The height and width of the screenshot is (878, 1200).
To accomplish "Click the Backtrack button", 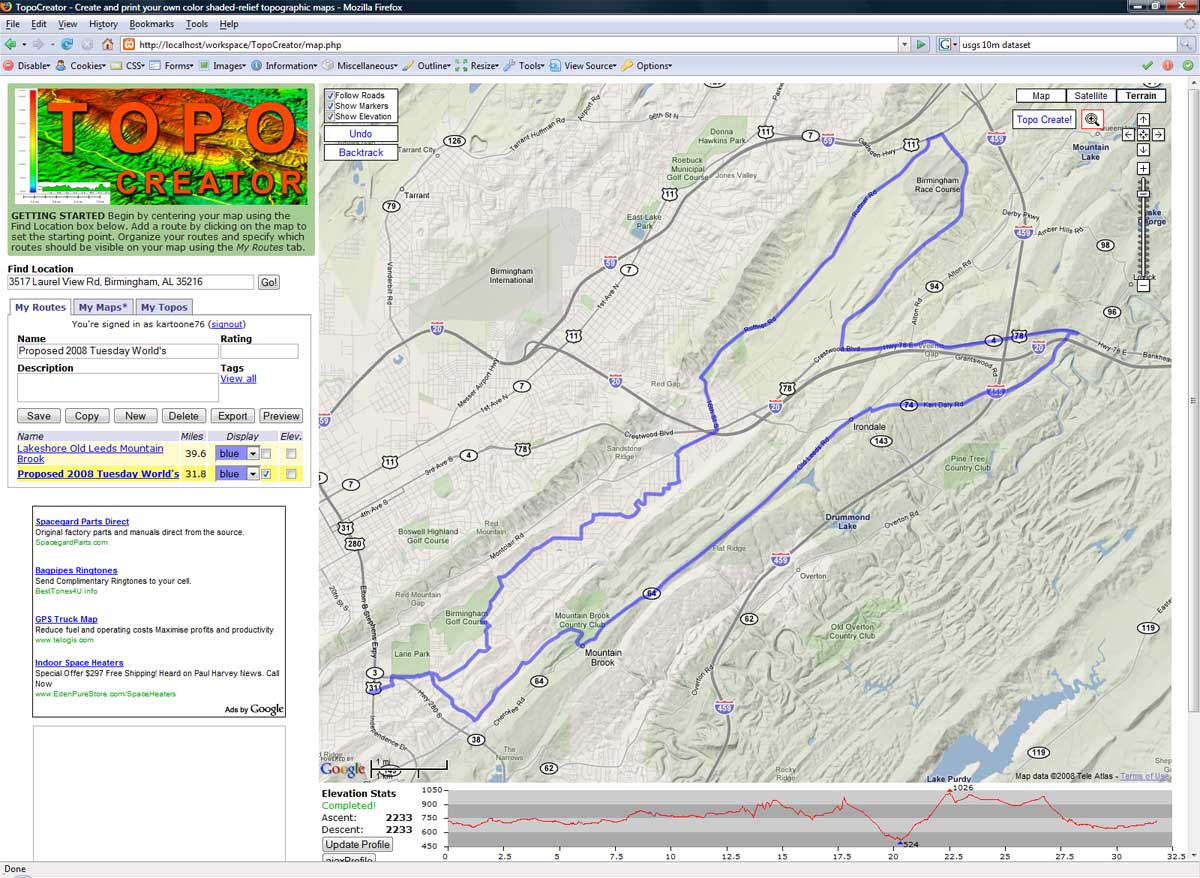I will click(x=361, y=153).
